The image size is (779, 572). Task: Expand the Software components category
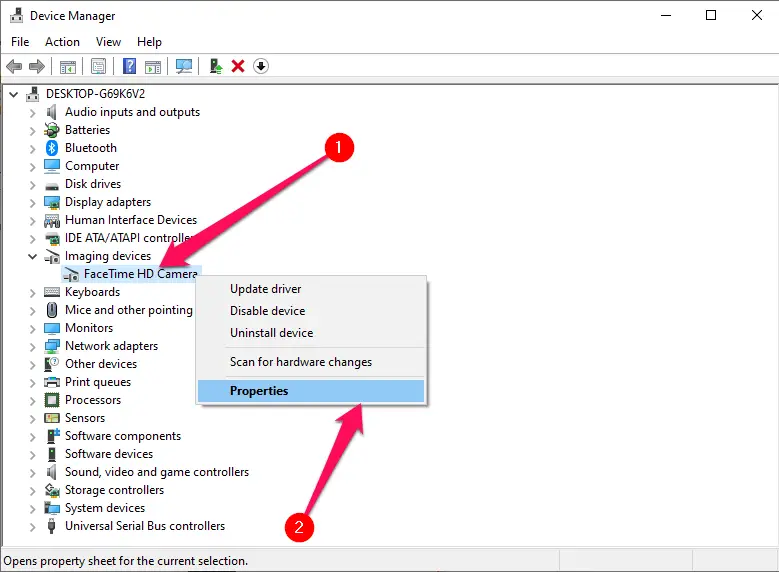pos(32,437)
